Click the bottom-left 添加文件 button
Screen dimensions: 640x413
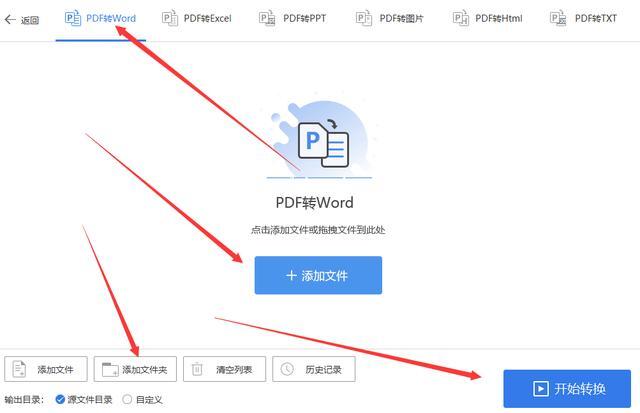[x=46, y=369]
